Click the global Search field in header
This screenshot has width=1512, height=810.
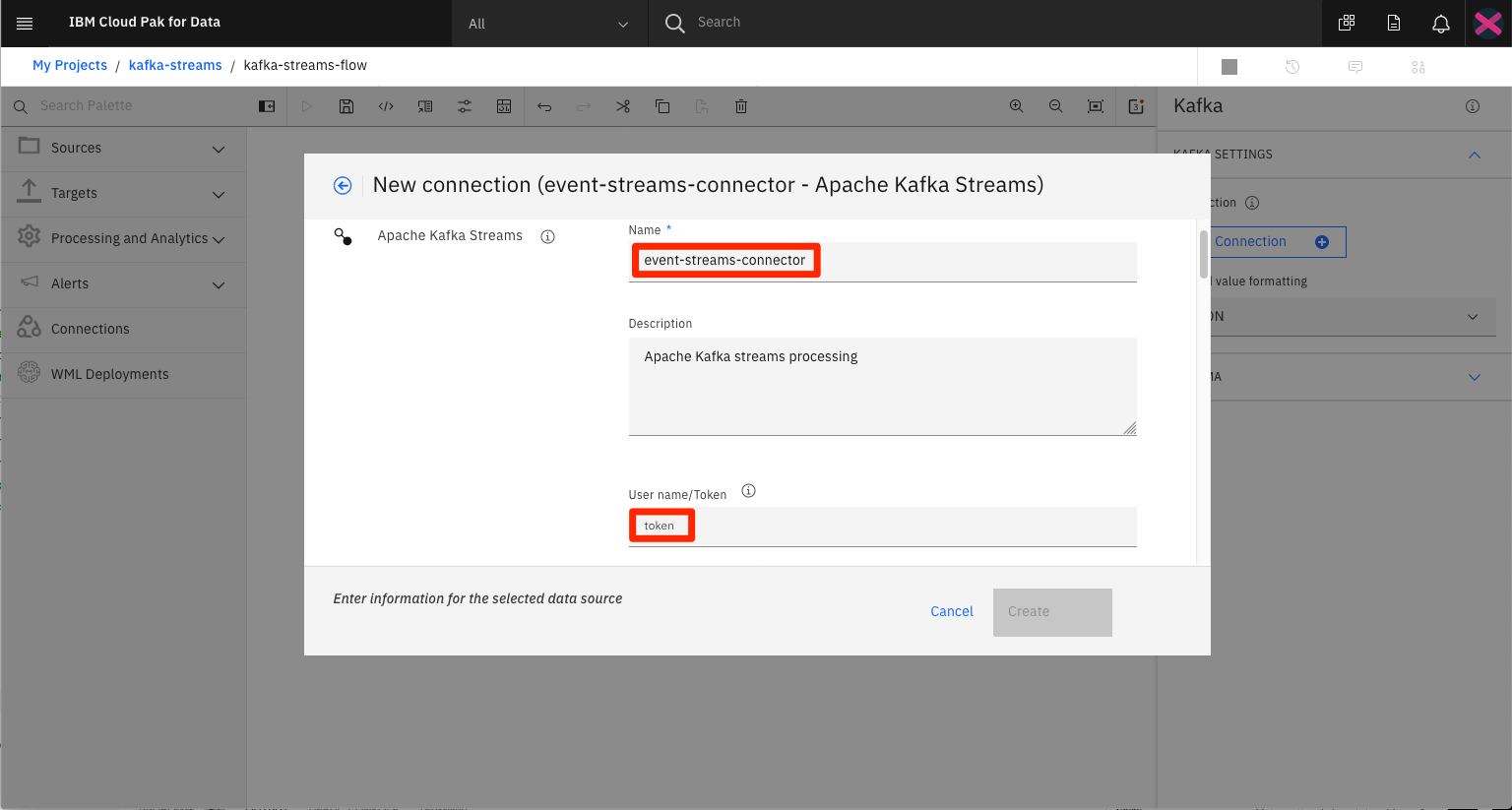pos(984,23)
